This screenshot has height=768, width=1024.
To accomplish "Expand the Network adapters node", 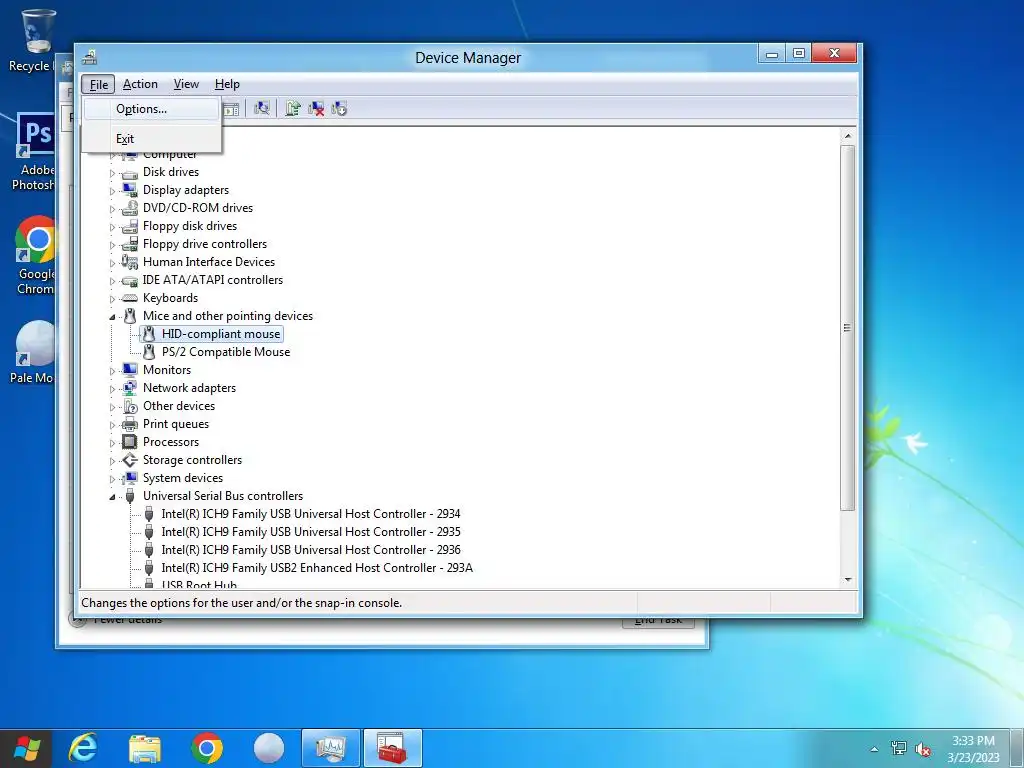I will pos(112,389).
